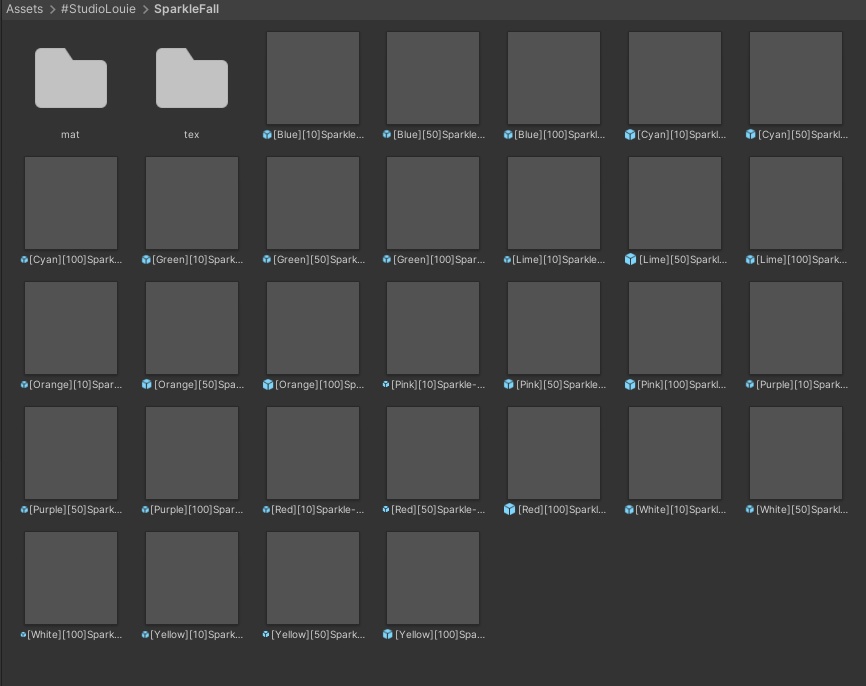The height and width of the screenshot is (686, 866).
Task: Click the "[Lime][50]Sparkl..." file name
Action: click(x=683, y=260)
